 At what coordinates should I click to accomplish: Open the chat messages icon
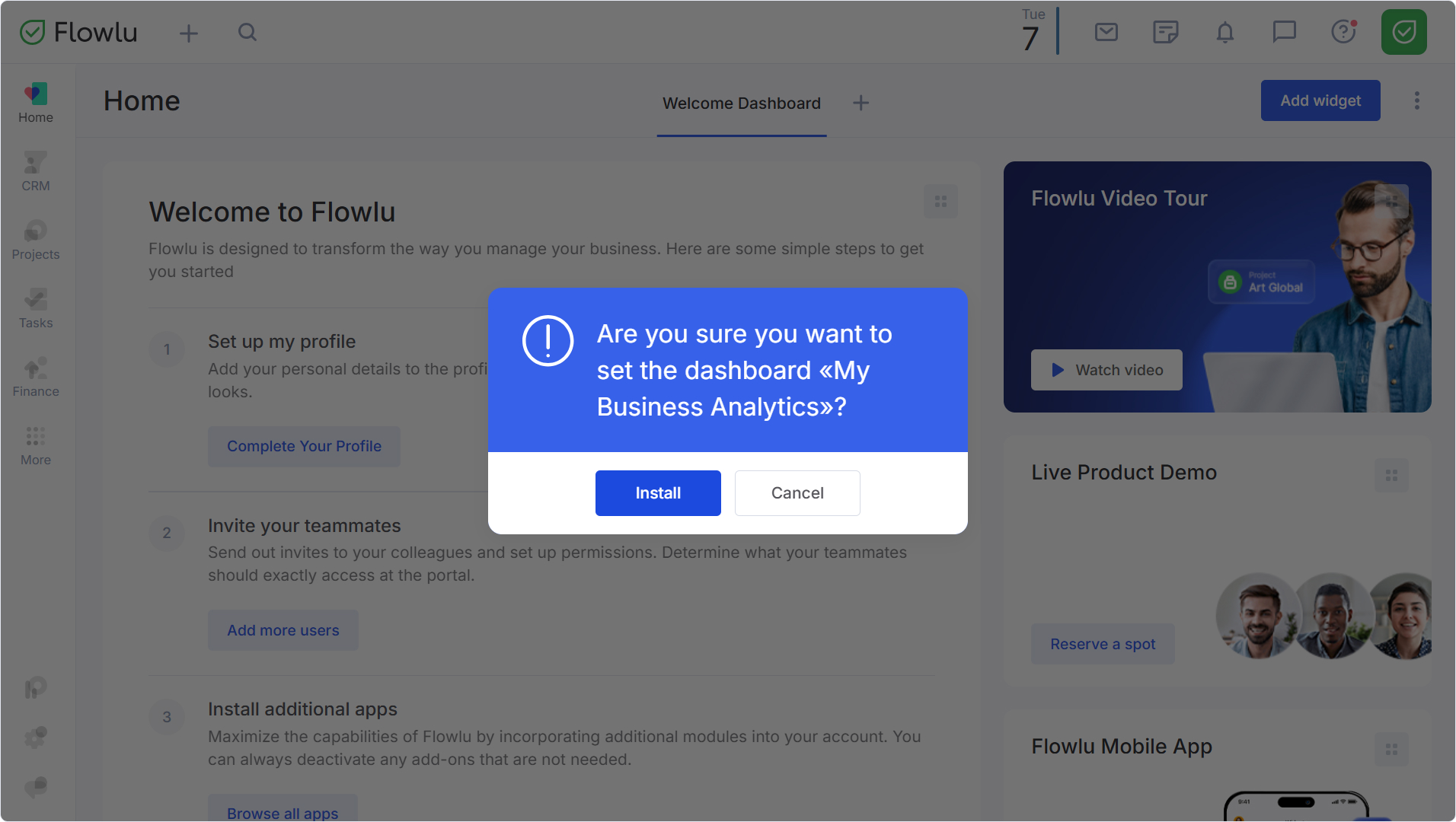pos(1285,32)
